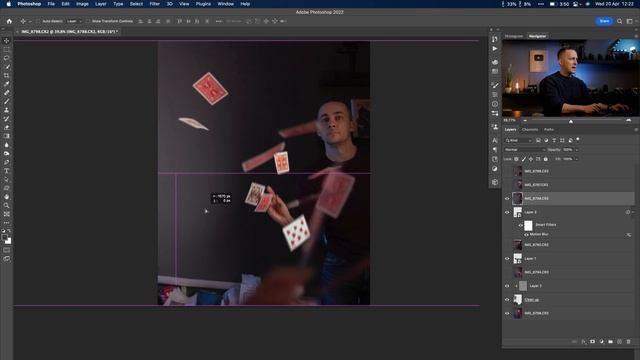The height and width of the screenshot is (360, 640).
Task: Hide the Layer 1 layer
Action: point(507,258)
